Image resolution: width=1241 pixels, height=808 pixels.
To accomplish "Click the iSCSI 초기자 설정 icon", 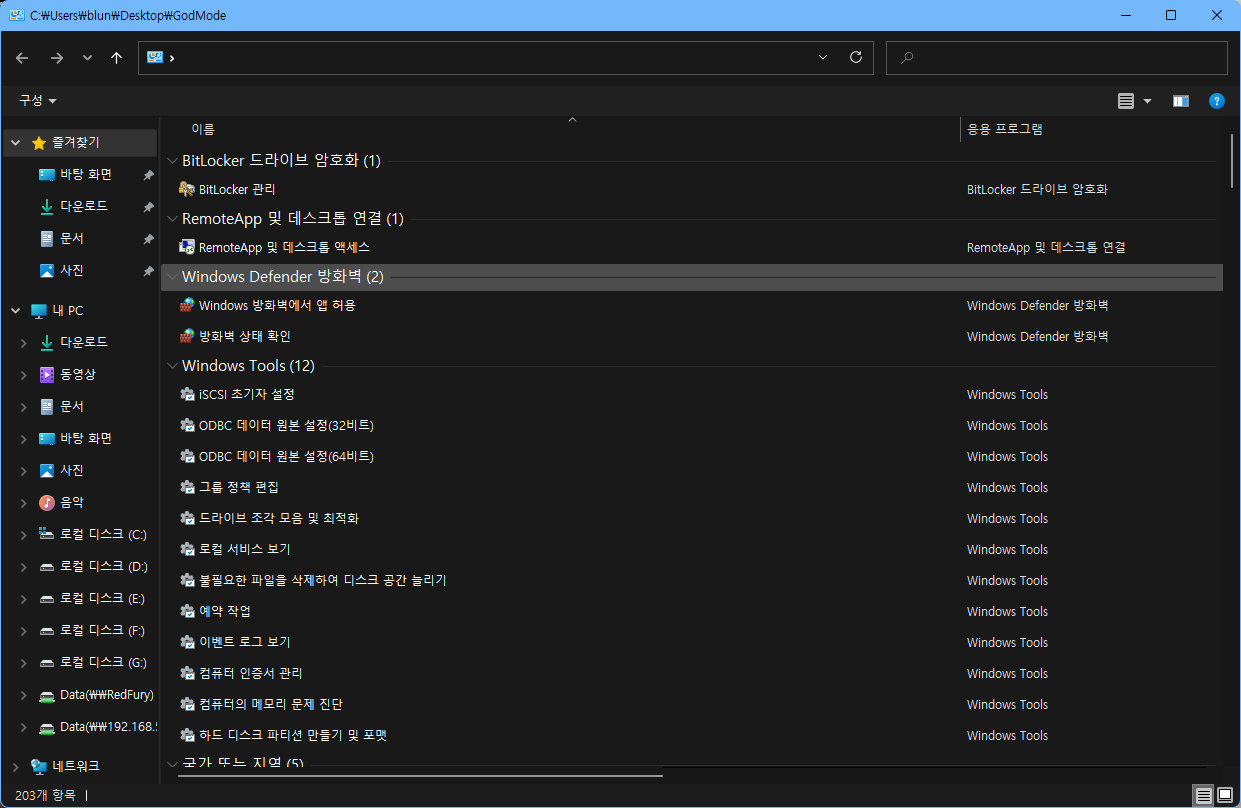I will click(186, 394).
